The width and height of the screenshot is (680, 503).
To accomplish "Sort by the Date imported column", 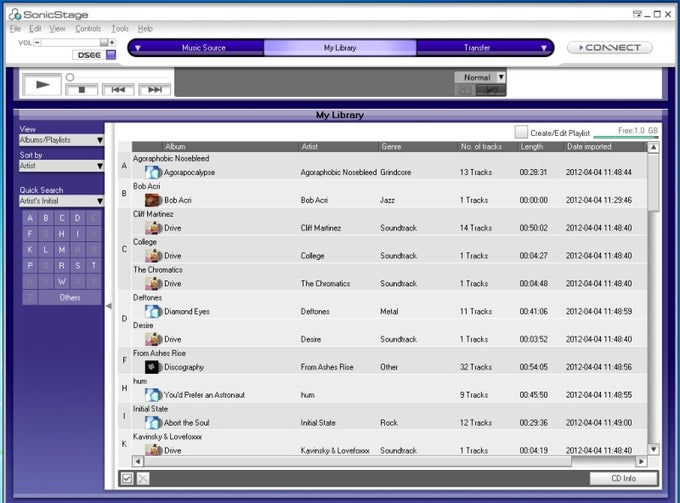I will tap(605, 147).
